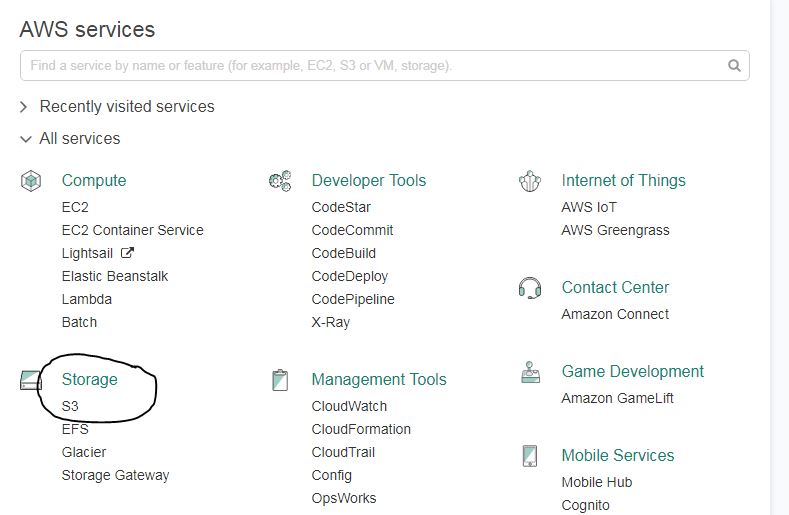Click the Compute category cube icon
The width and height of the screenshot is (789, 515).
click(x=31, y=181)
